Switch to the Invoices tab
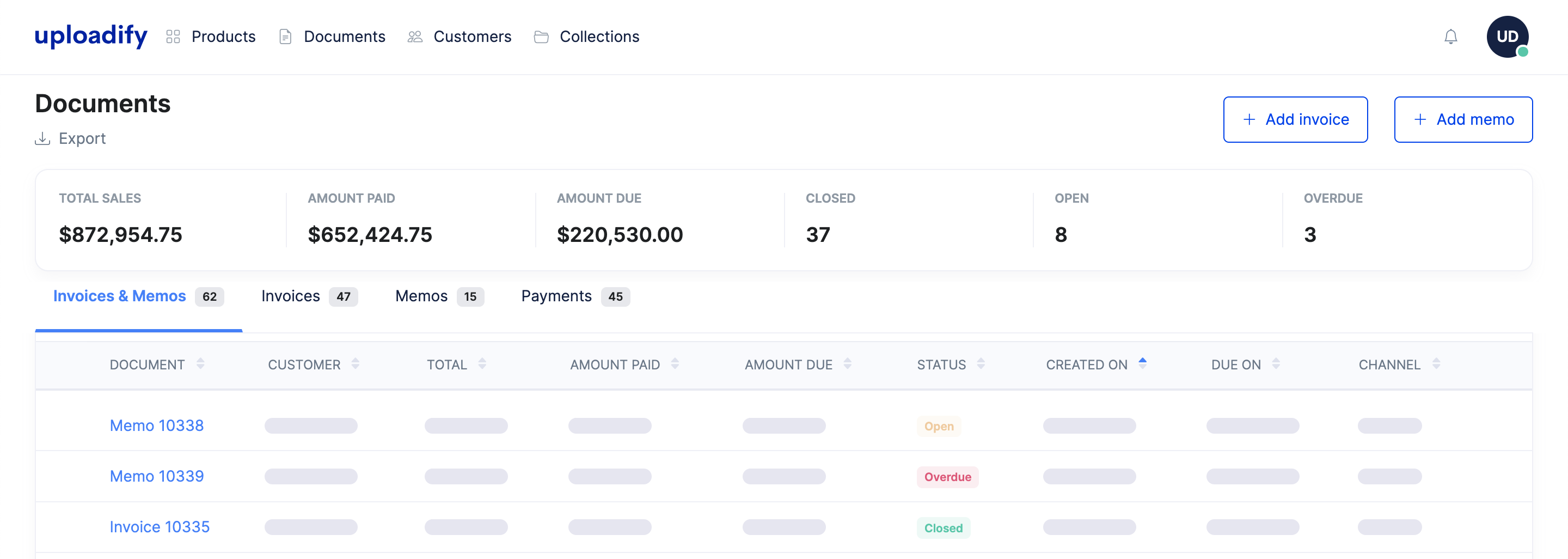Image resolution: width=1568 pixels, height=559 pixels. [x=291, y=296]
